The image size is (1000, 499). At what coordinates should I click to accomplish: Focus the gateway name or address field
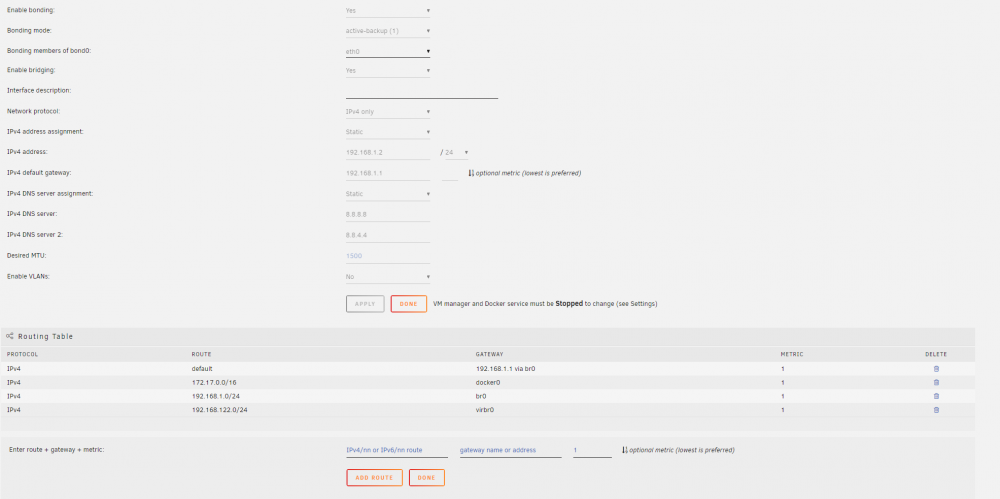pos(510,450)
